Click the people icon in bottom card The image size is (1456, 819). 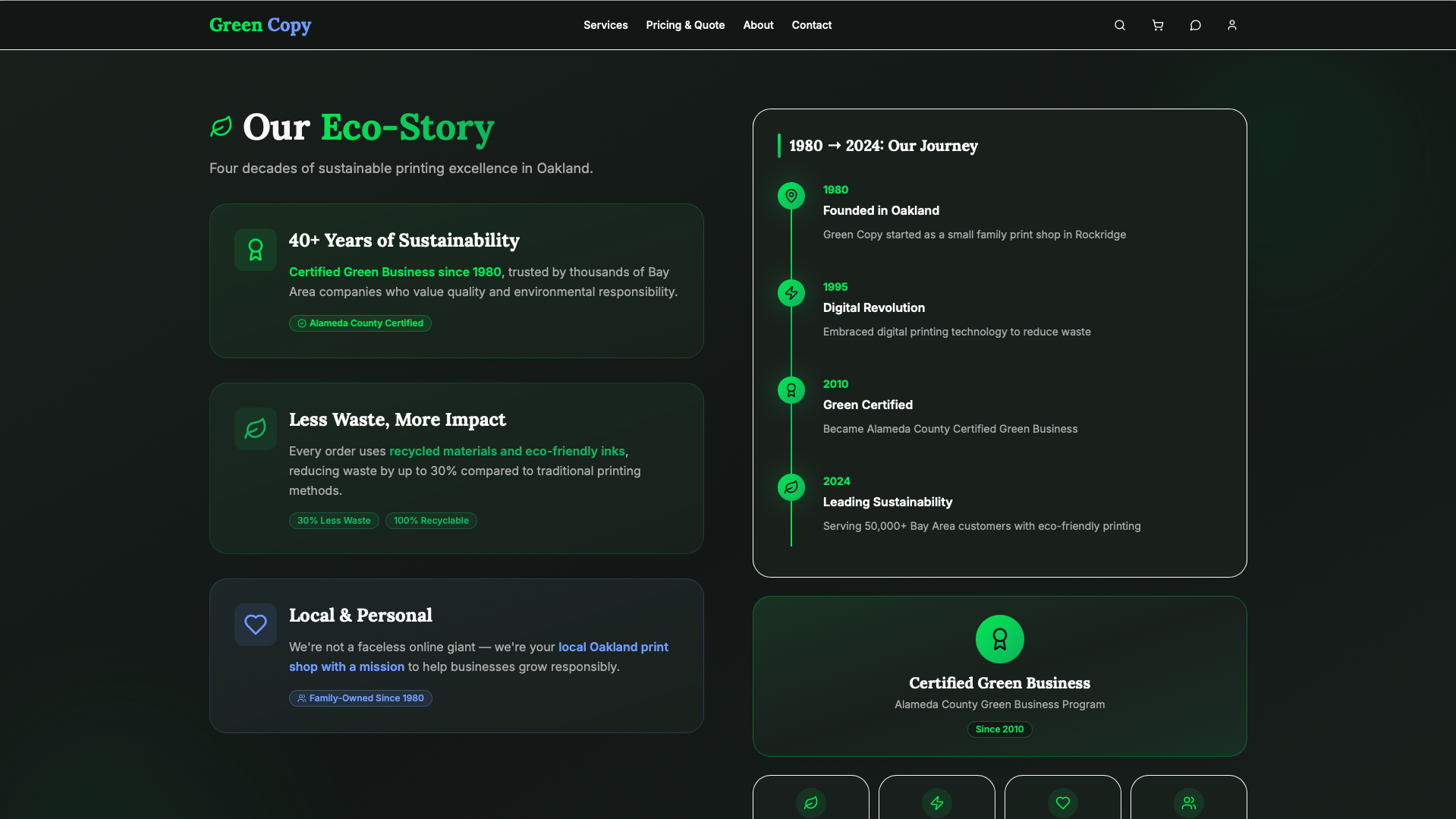1188,802
